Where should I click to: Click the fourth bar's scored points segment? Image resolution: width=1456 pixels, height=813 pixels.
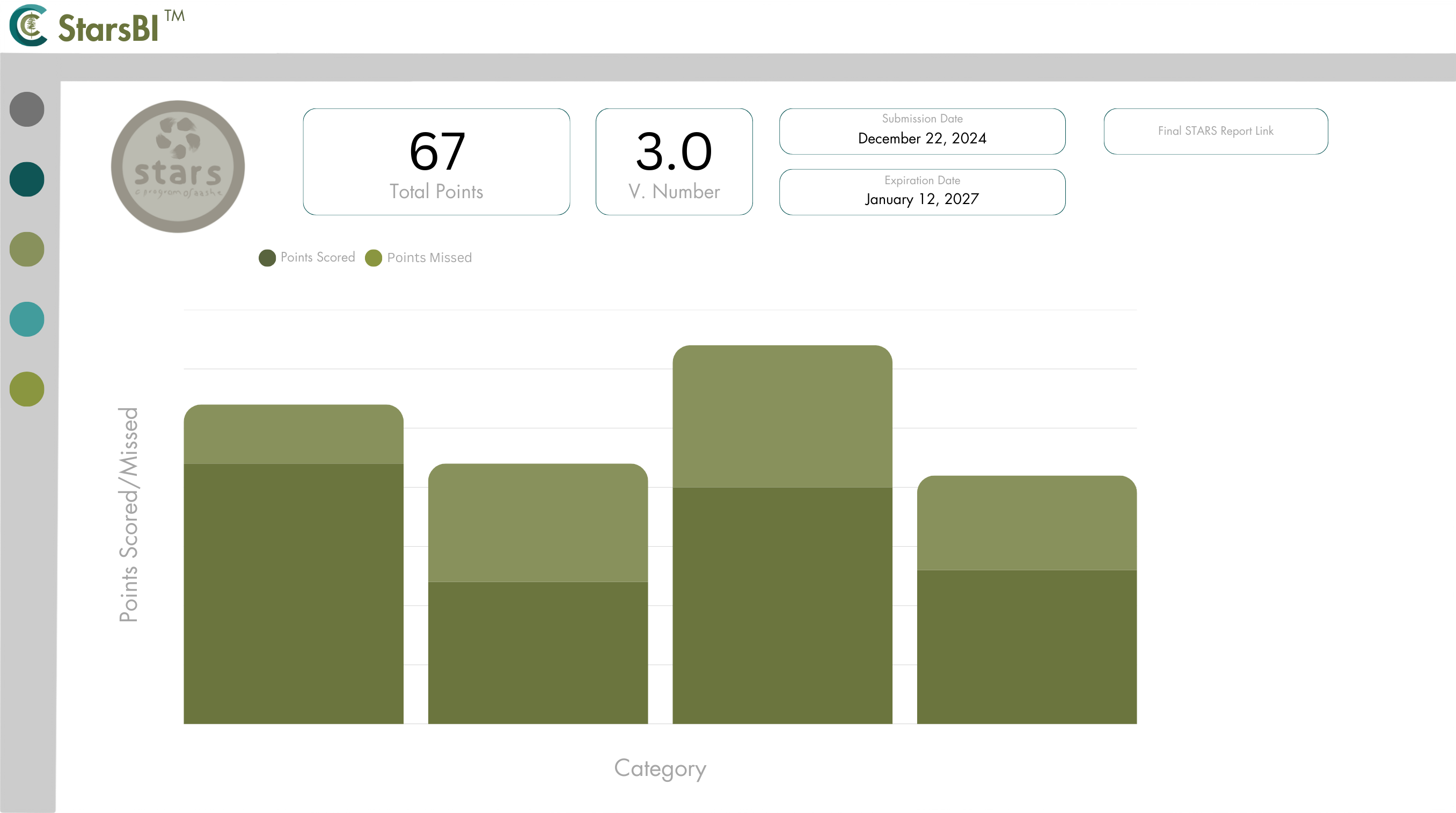[x=1027, y=647]
